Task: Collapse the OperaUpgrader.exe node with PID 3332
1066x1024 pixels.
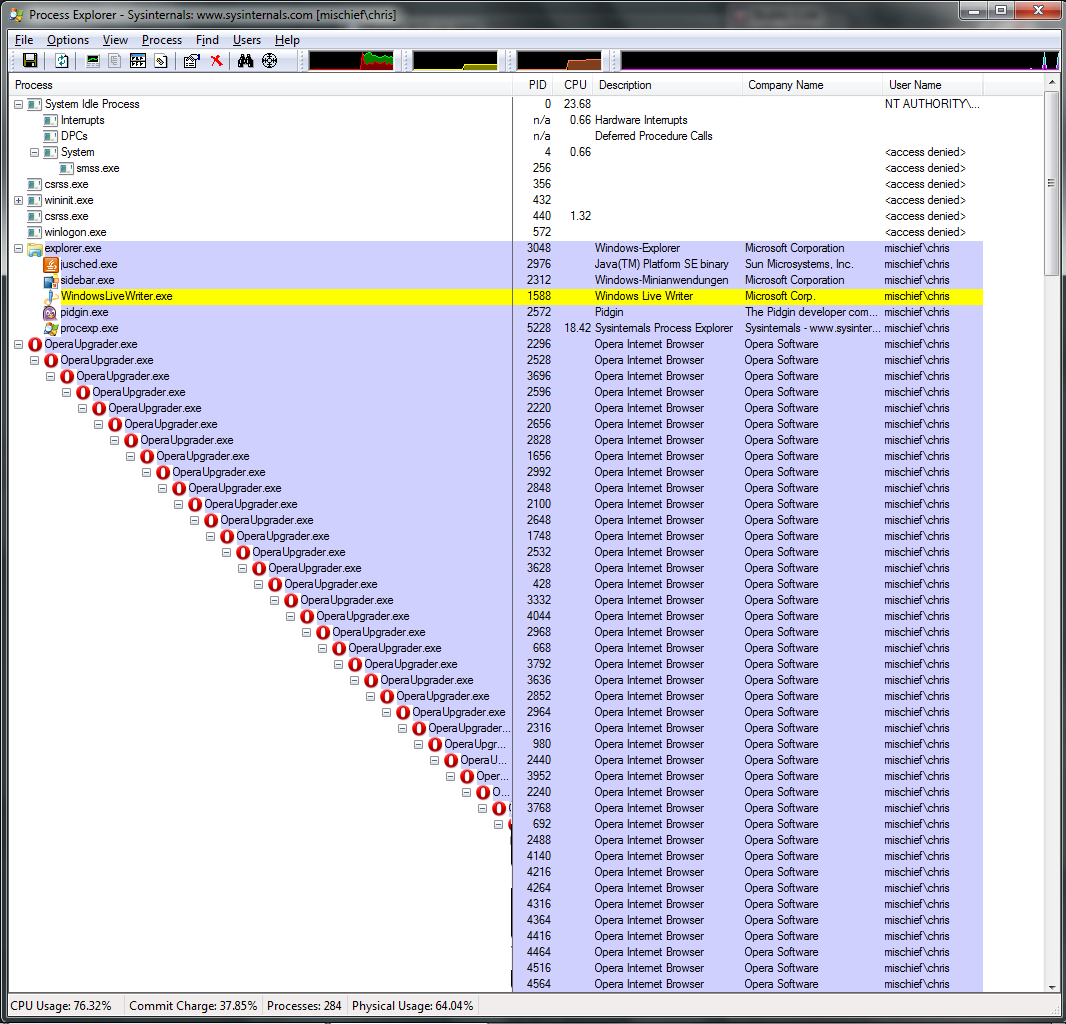Action: (x=274, y=600)
